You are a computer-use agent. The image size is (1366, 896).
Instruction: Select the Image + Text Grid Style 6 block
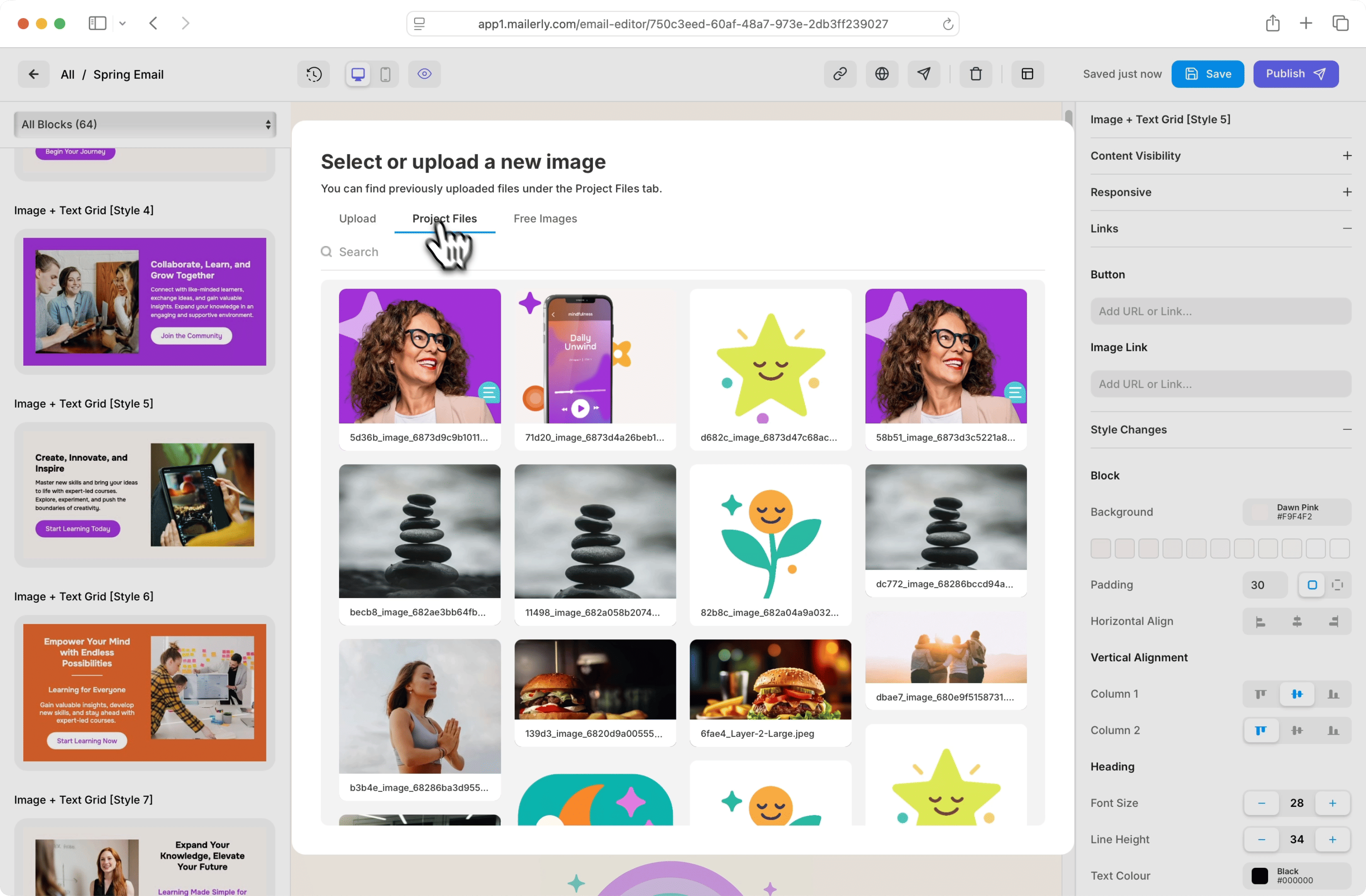point(145,693)
